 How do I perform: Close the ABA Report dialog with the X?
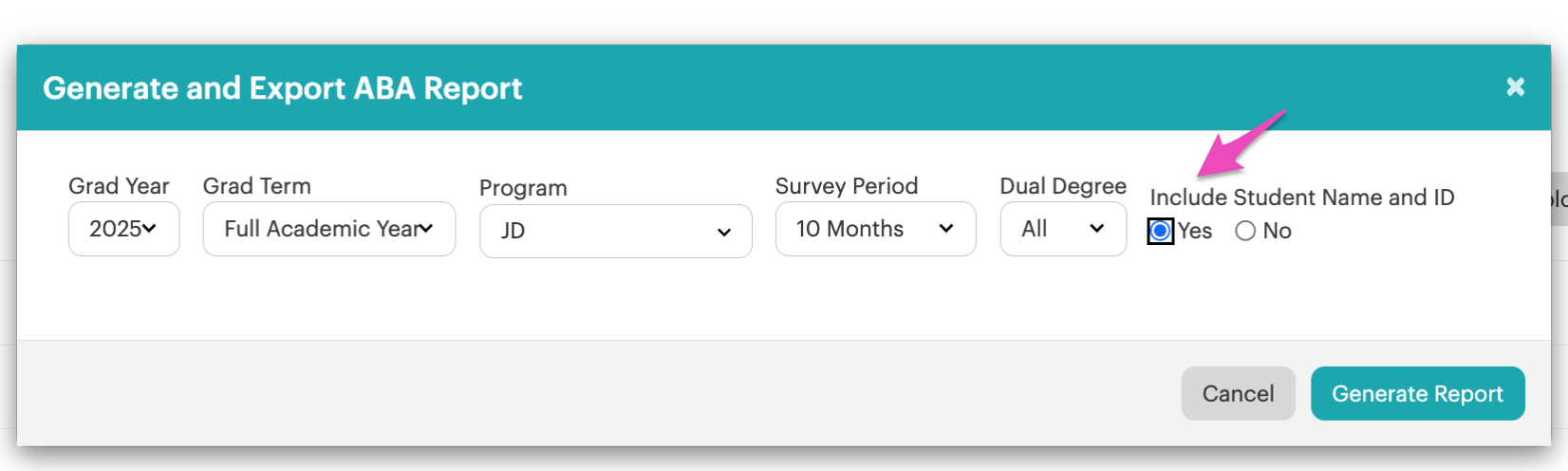click(1515, 87)
